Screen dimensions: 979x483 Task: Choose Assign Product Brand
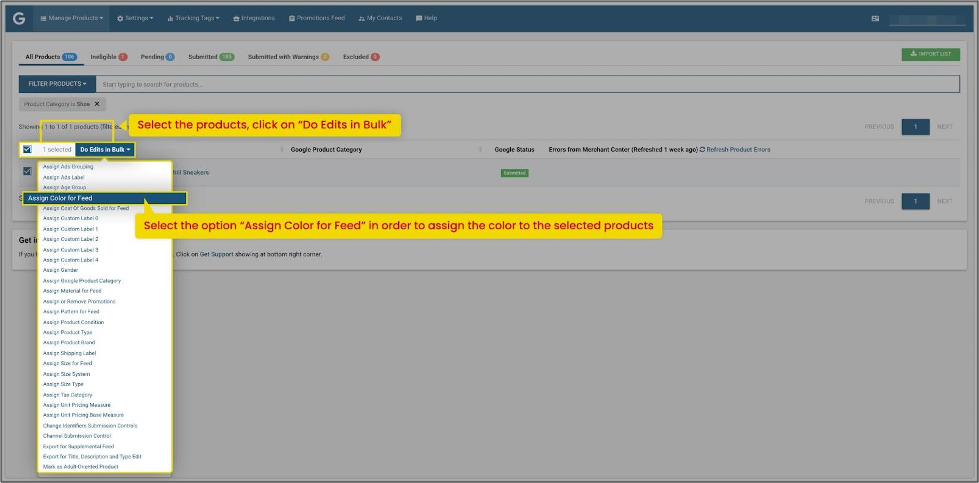point(69,343)
